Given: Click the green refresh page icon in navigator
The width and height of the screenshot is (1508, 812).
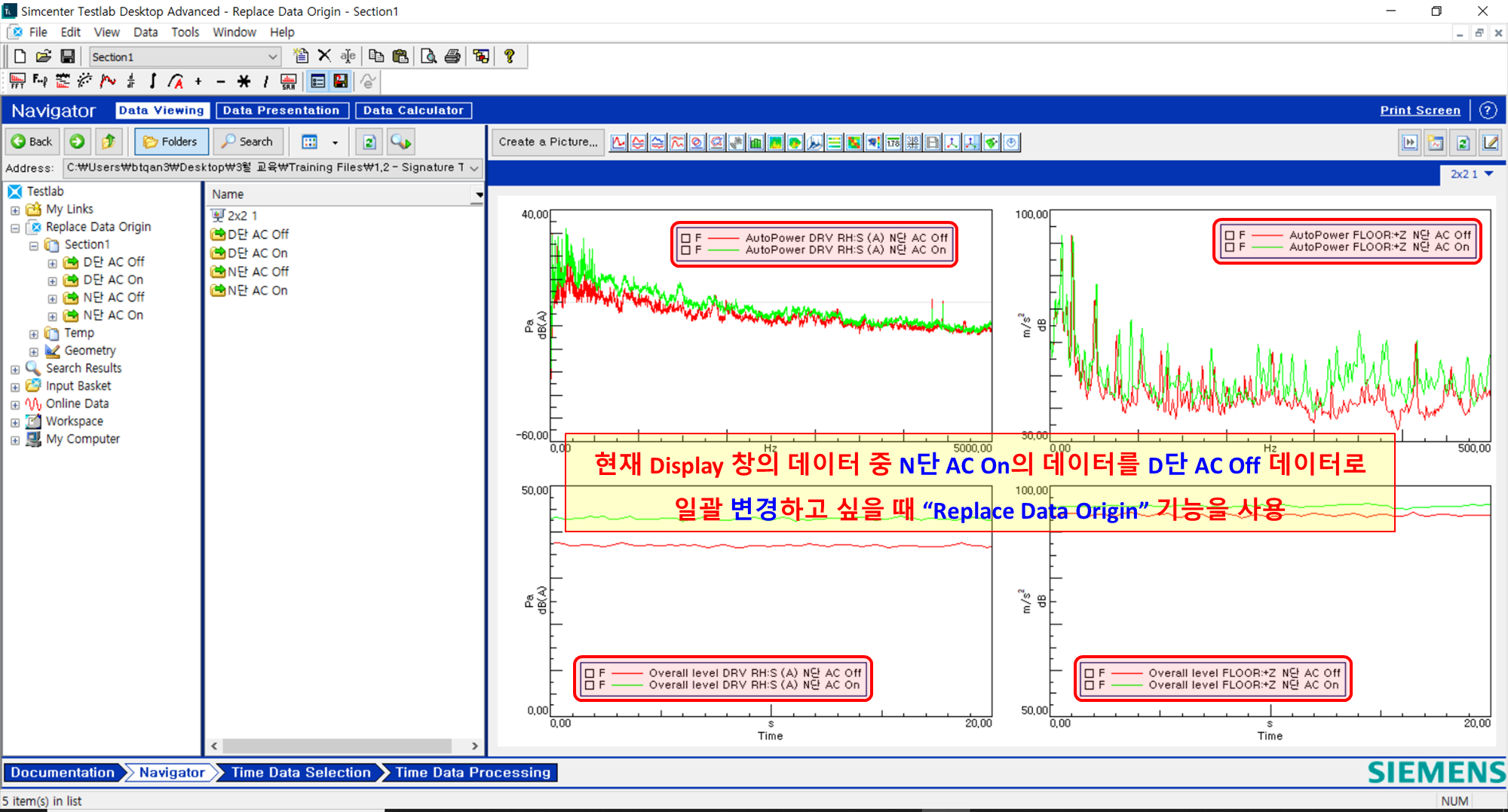Looking at the screenshot, I should tap(369, 142).
